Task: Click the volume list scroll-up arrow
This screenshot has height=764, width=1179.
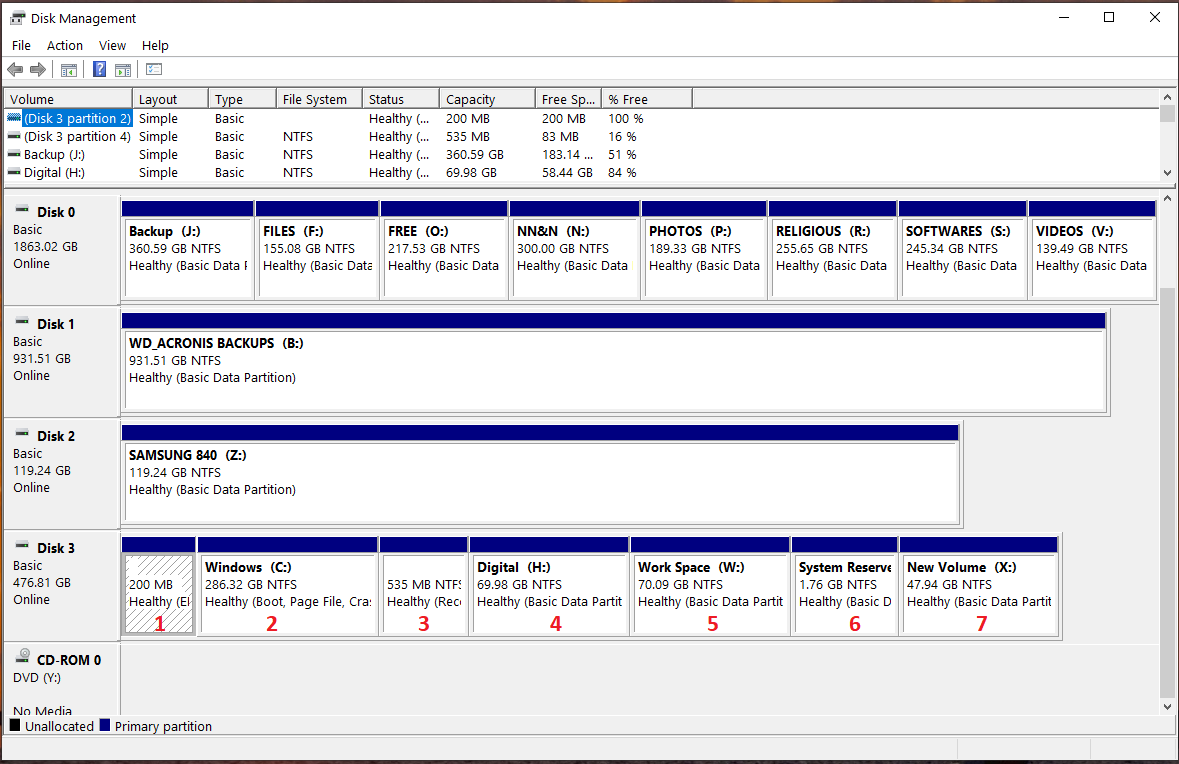Action: point(1167,97)
